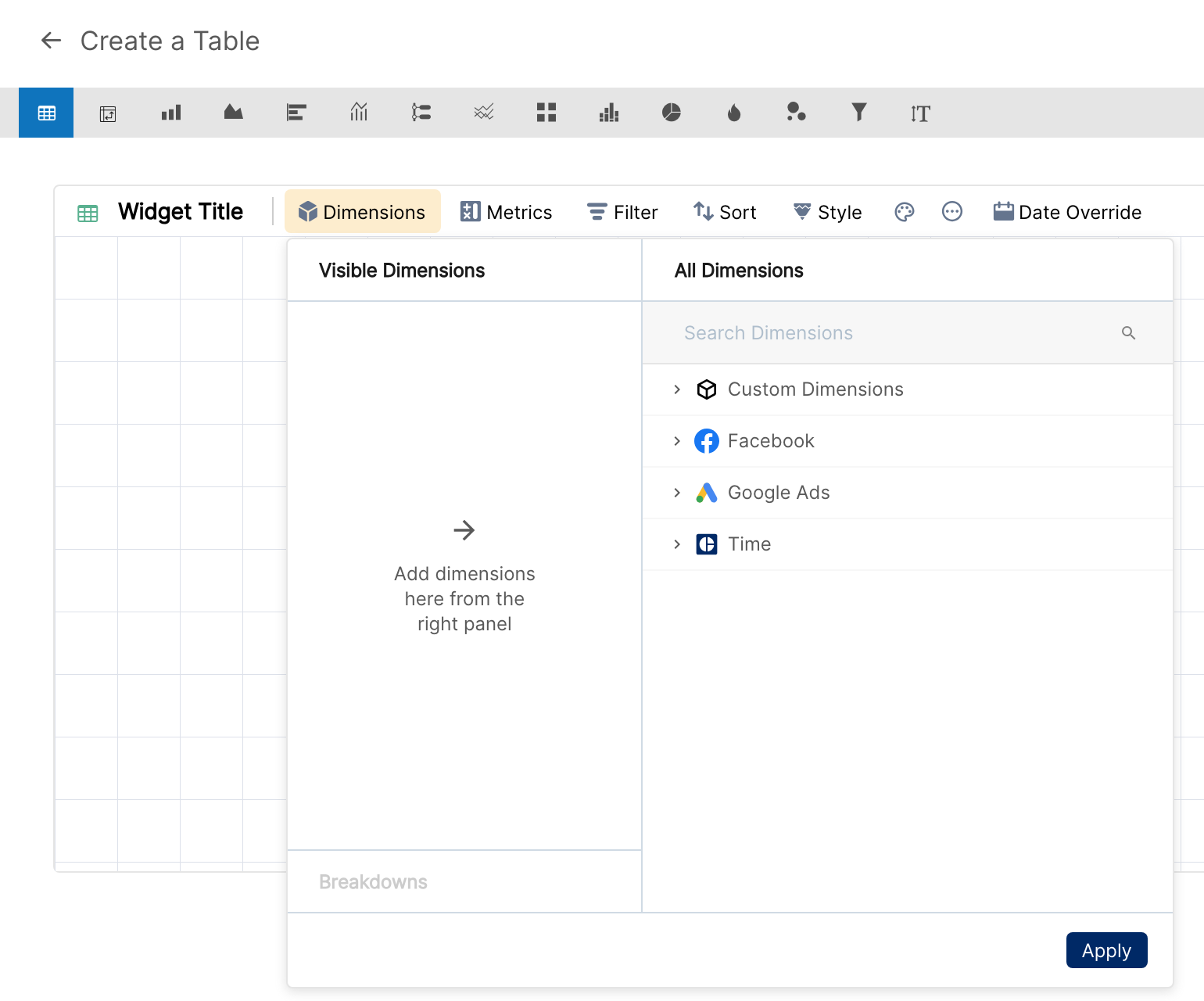Click the Google Ads row label
Image resolution: width=1204 pixels, height=1001 pixels.
pos(779,493)
